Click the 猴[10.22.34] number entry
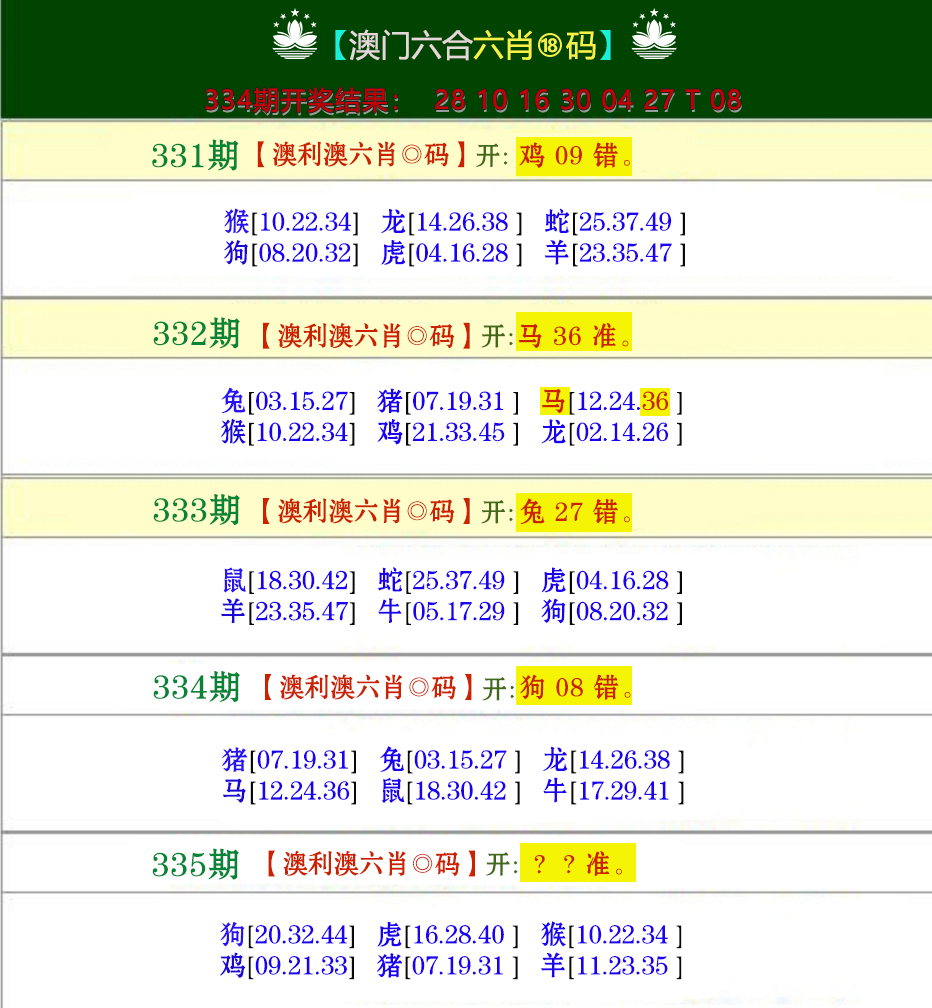The height and width of the screenshot is (1008, 932). click(x=292, y=222)
